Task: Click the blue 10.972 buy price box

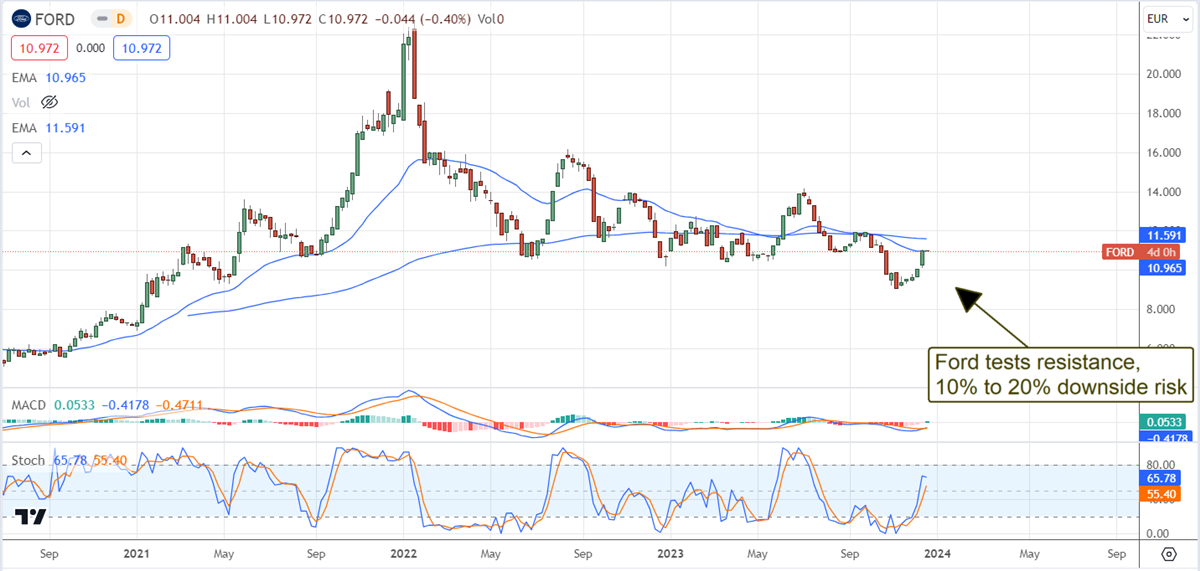Action: 141,47
